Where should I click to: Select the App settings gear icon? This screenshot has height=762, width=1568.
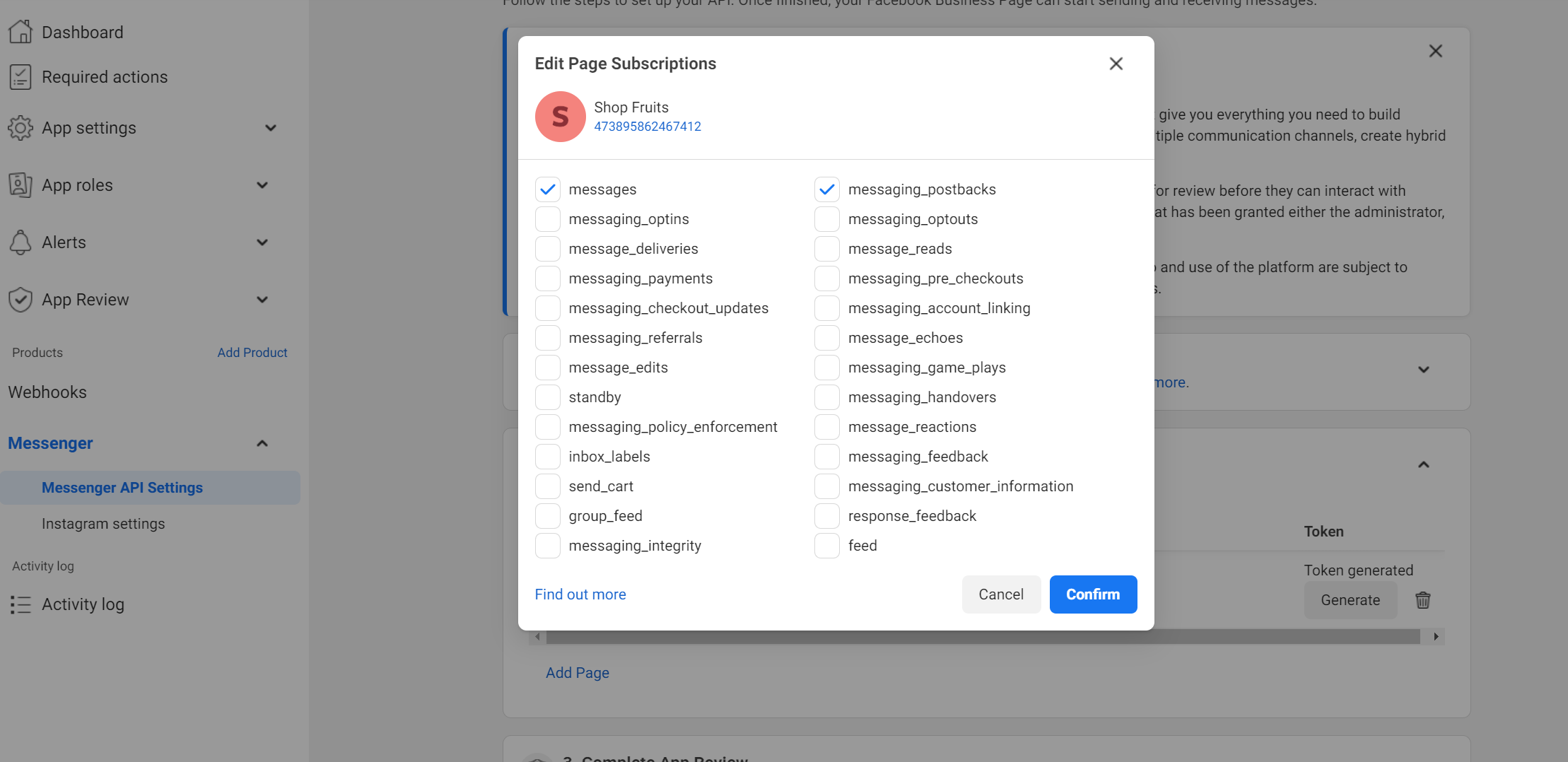coord(21,128)
